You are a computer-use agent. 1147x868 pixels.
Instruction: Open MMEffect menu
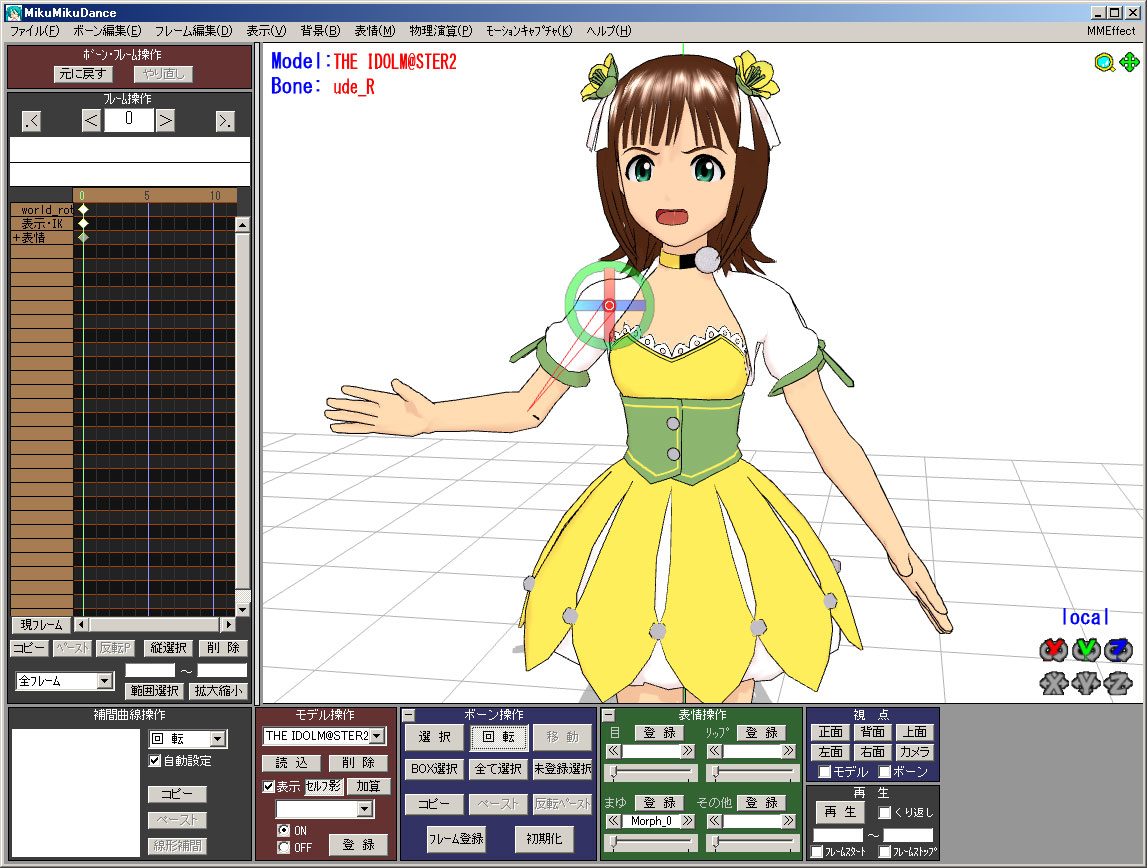[x=1110, y=31]
